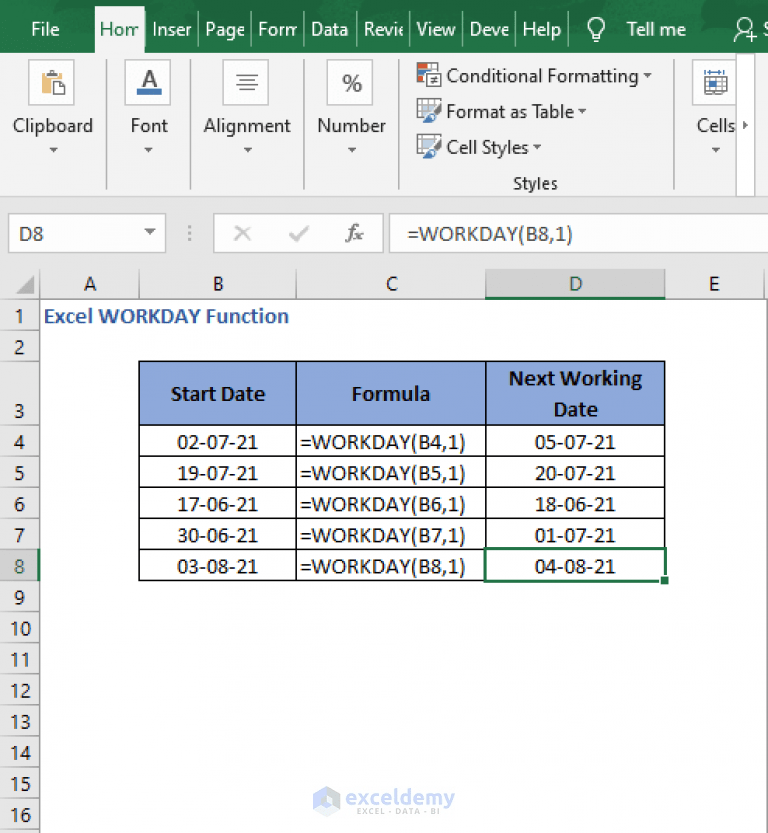
Task: Select column B header
Action: click(218, 284)
